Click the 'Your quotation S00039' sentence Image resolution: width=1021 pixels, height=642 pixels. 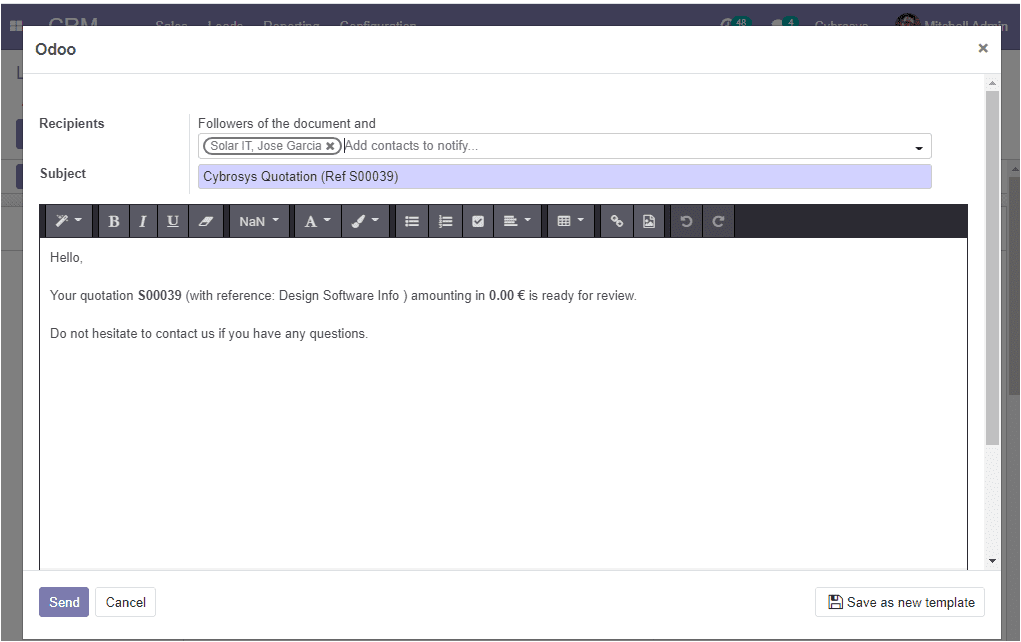click(x=343, y=296)
